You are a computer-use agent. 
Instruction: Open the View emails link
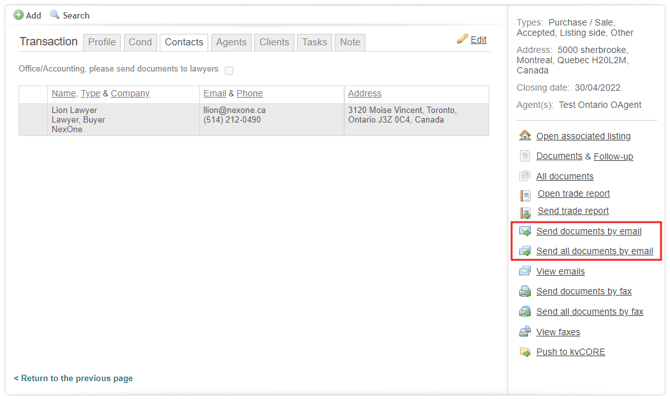click(561, 271)
